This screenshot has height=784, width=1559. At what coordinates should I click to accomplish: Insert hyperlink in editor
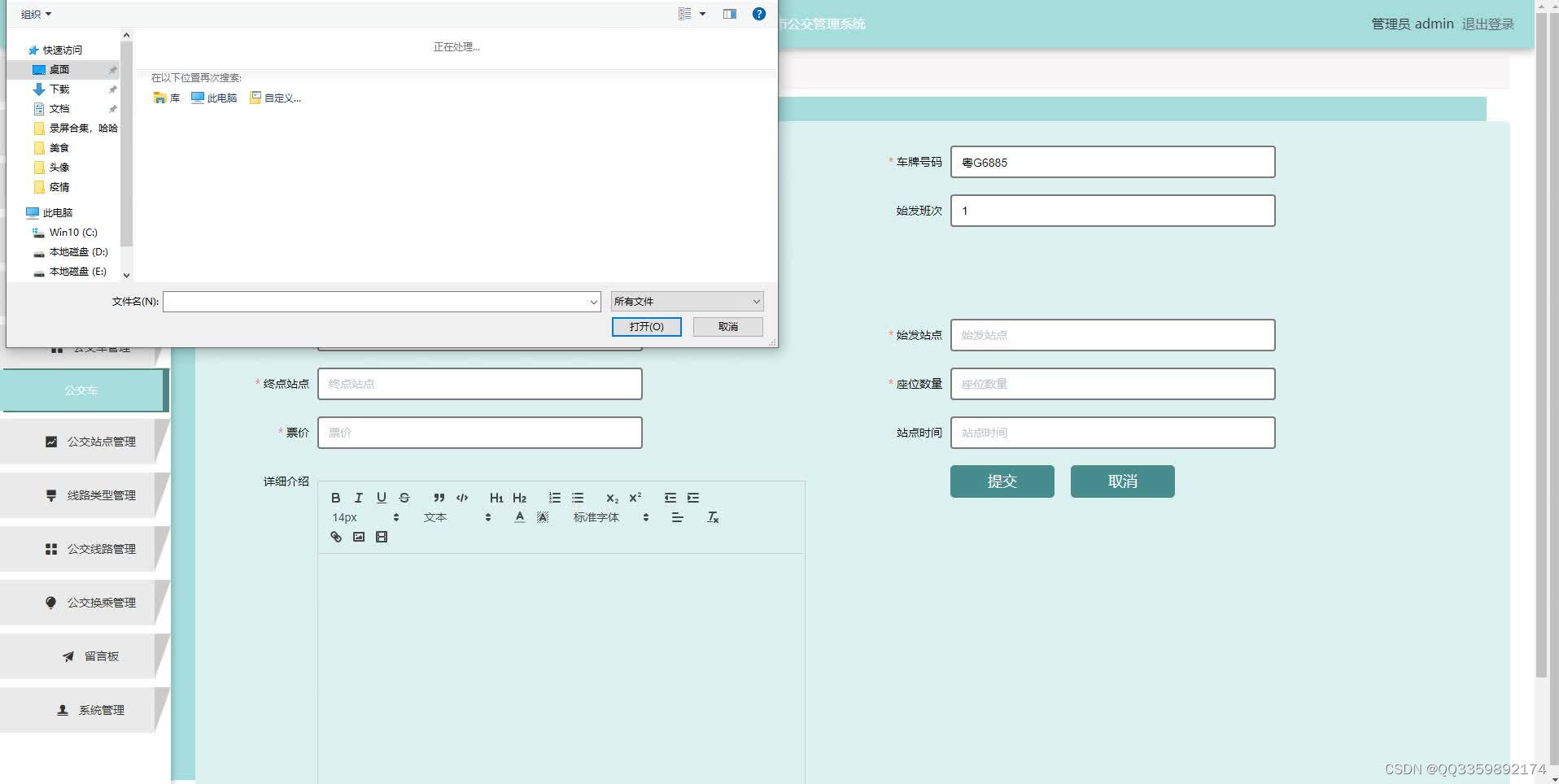tap(335, 537)
